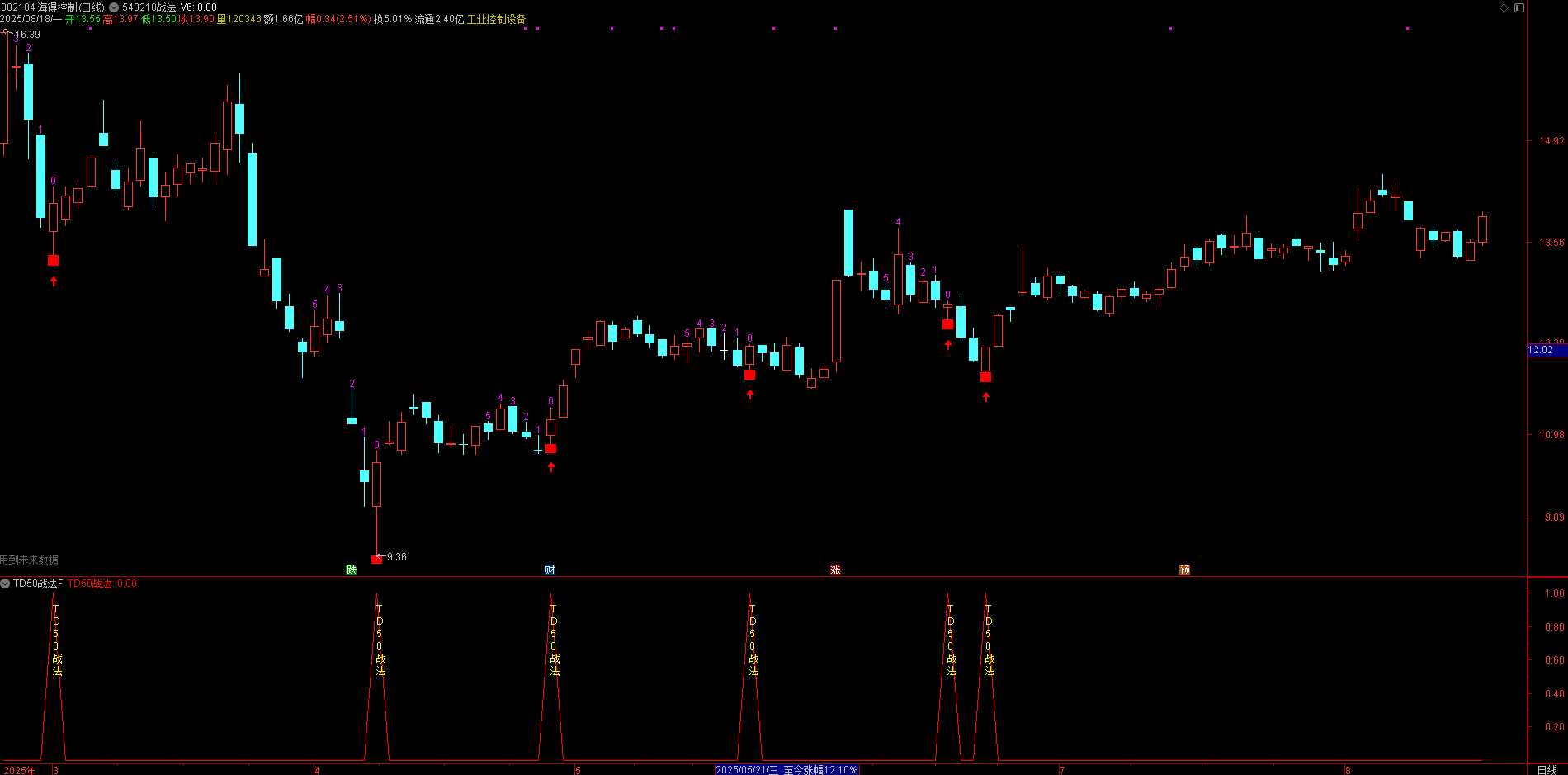Viewport: 1568px width, 775px height.
Task: Click the 日线 period label at bottom right
Action: [x=1547, y=769]
